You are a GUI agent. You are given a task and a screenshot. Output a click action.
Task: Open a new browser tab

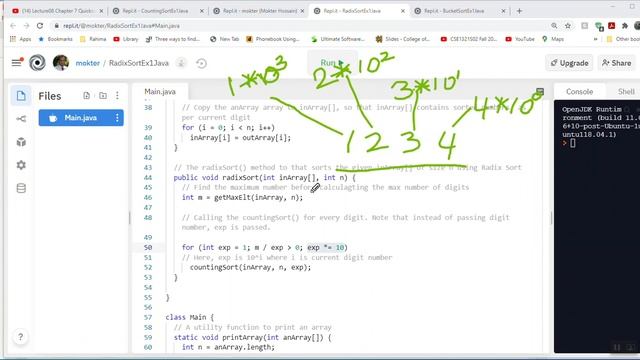[x=519, y=11]
